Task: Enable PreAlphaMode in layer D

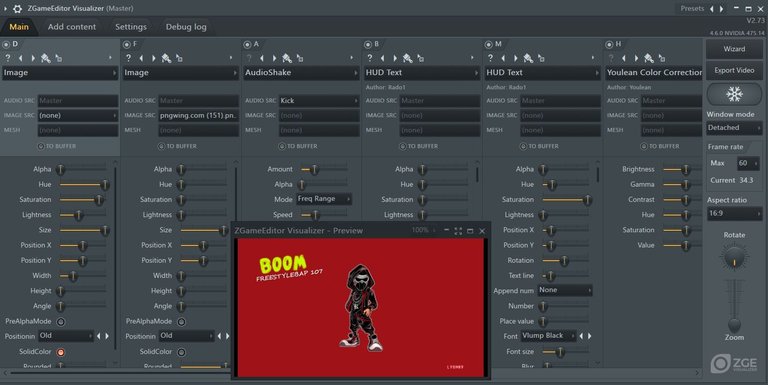Action: click(x=61, y=322)
